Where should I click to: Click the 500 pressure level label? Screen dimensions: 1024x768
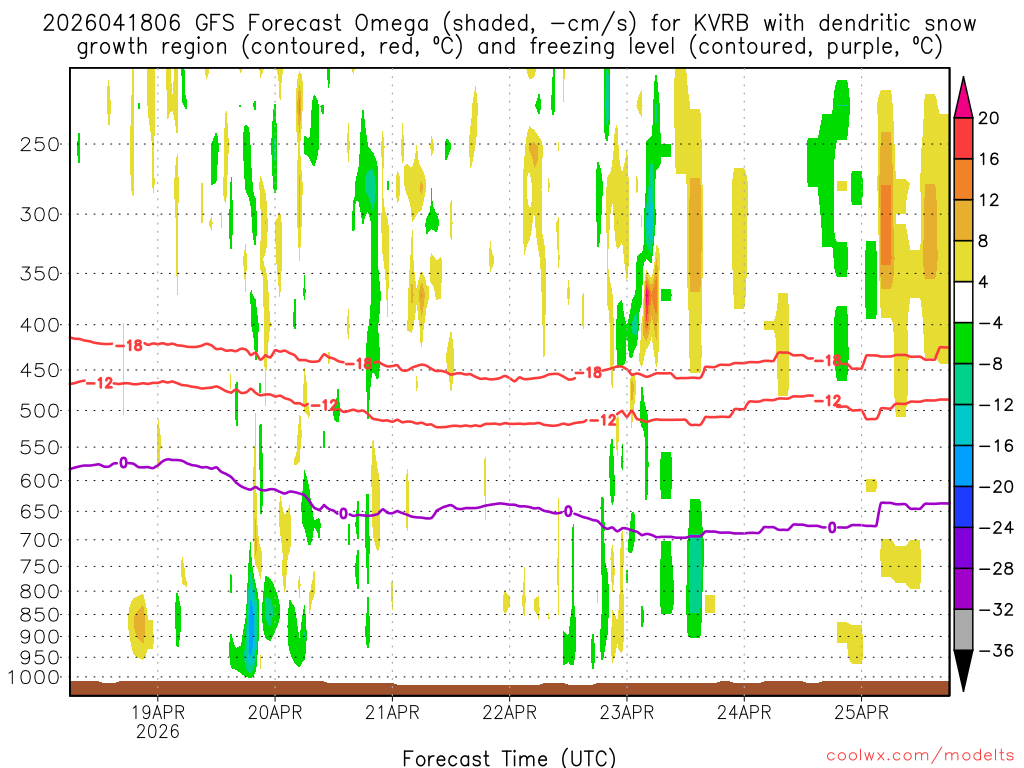pos(40,411)
